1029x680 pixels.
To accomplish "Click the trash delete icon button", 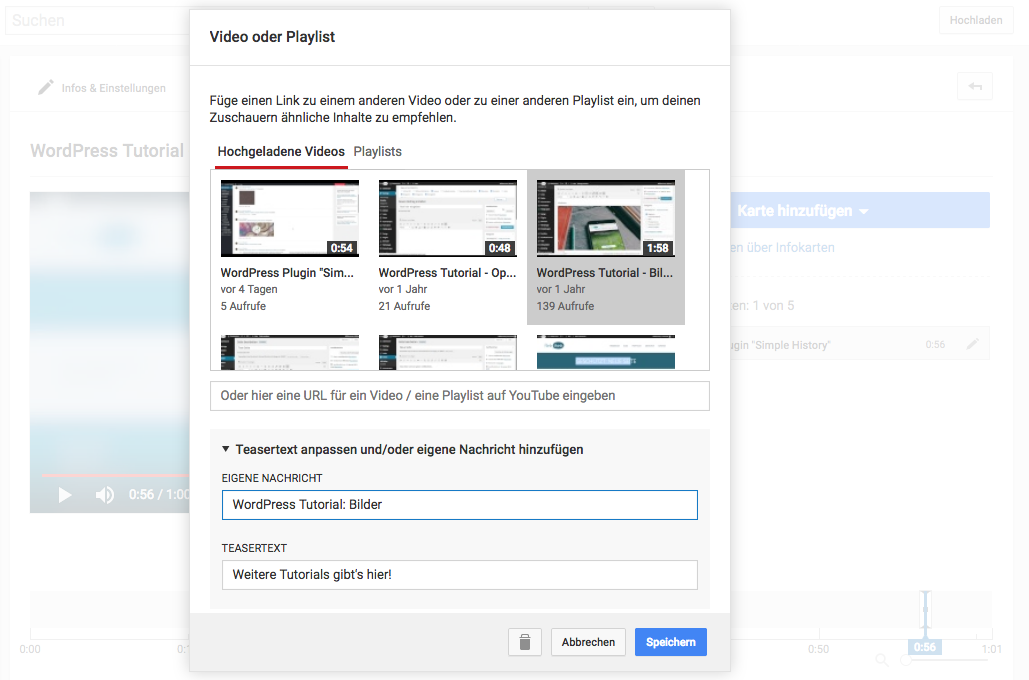I will click(x=526, y=642).
